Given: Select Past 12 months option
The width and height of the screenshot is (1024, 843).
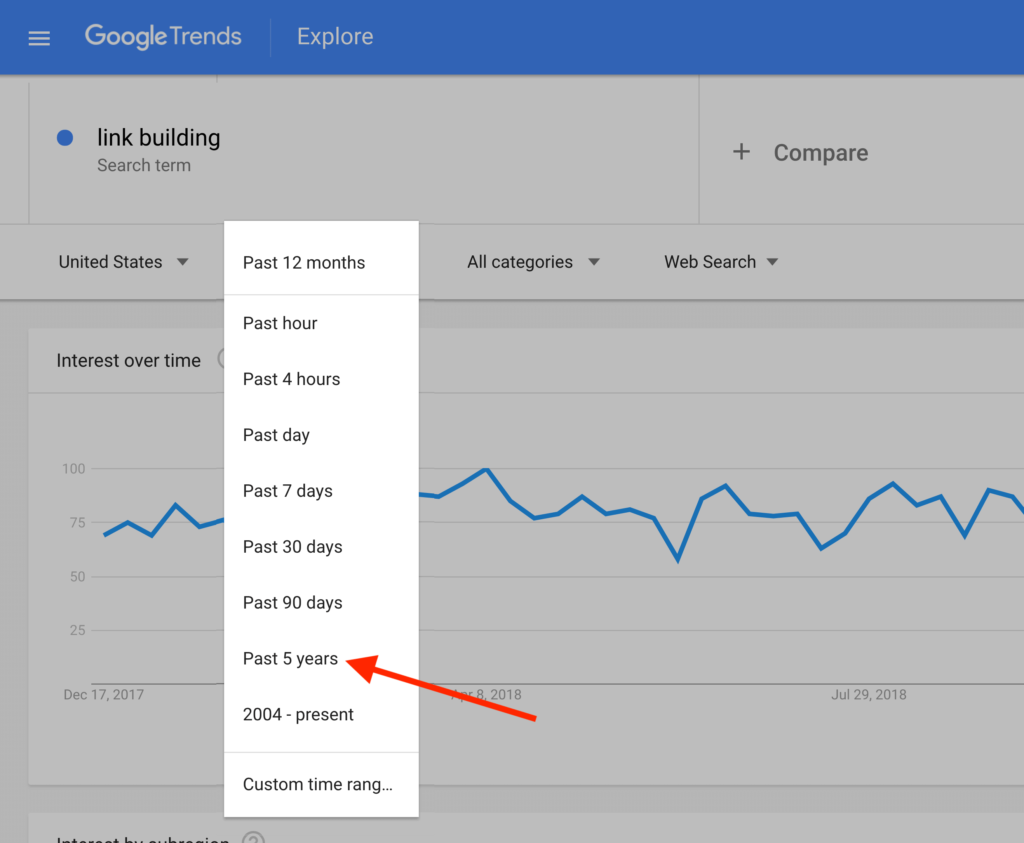Looking at the screenshot, I should click(x=304, y=262).
